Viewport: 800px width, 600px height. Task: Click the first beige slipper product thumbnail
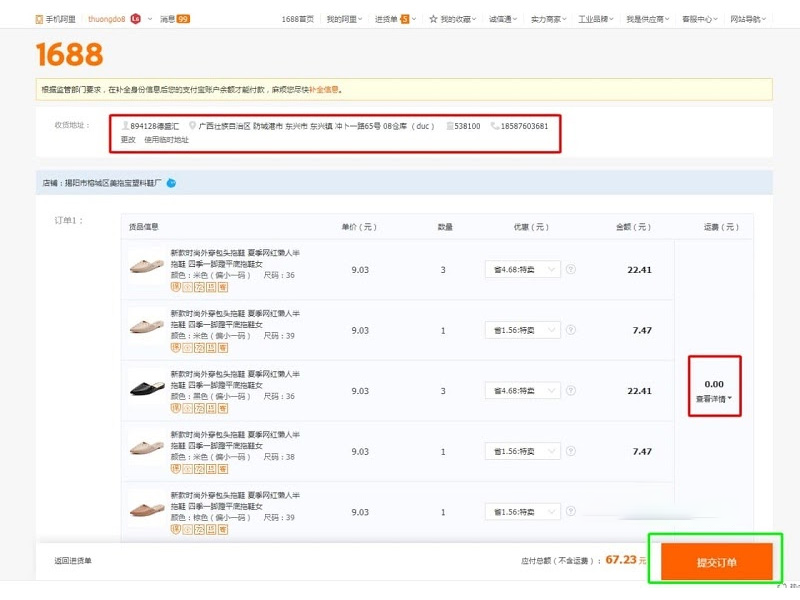[x=145, y=263]
